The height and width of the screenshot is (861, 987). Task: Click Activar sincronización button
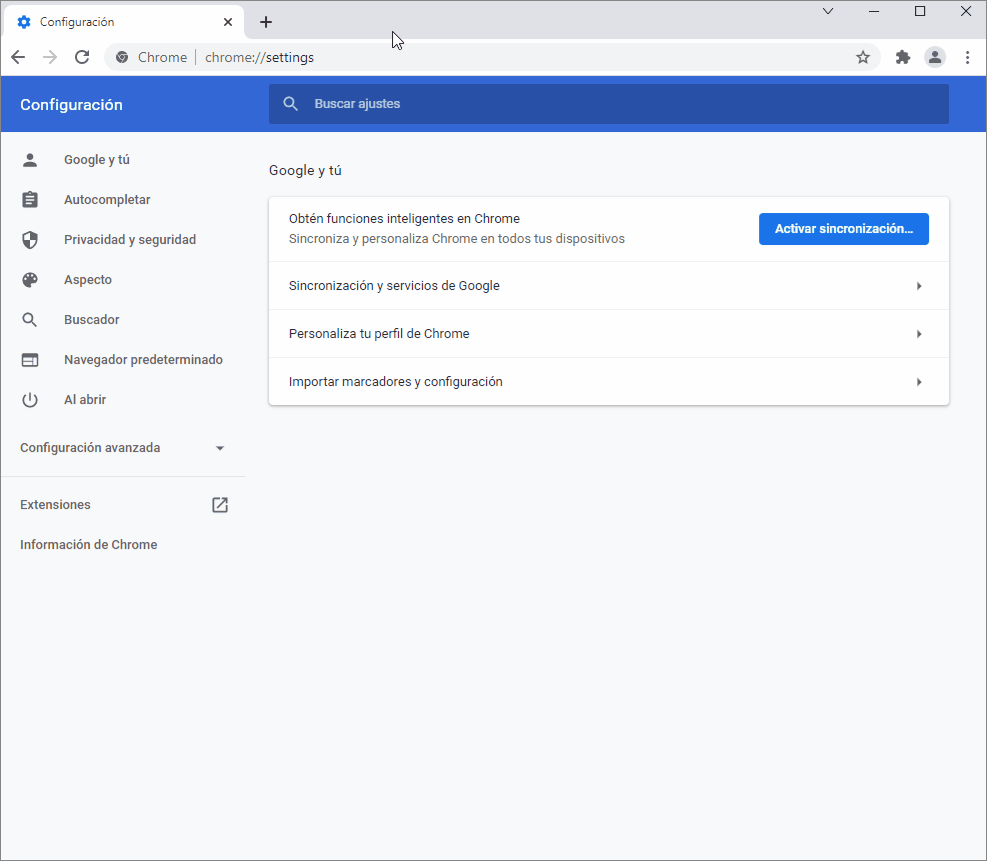pyautogui.click(x=843, y=229)
